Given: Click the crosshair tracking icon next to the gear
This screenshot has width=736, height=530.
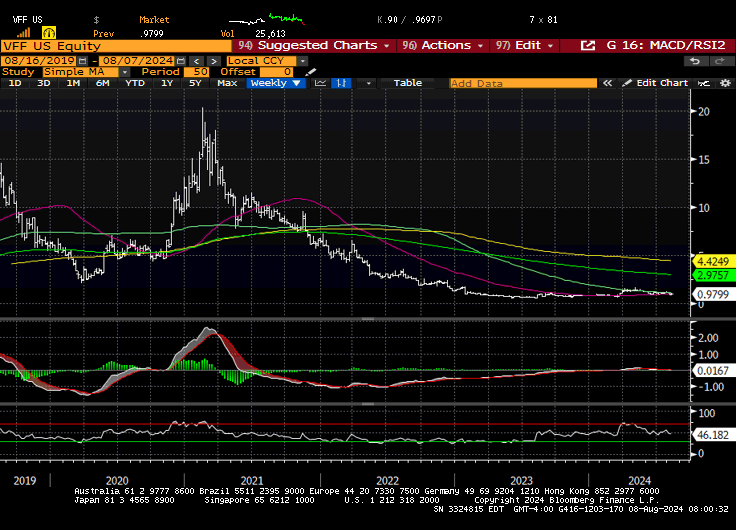Looking at the screenshot, I should pos(704,83).
